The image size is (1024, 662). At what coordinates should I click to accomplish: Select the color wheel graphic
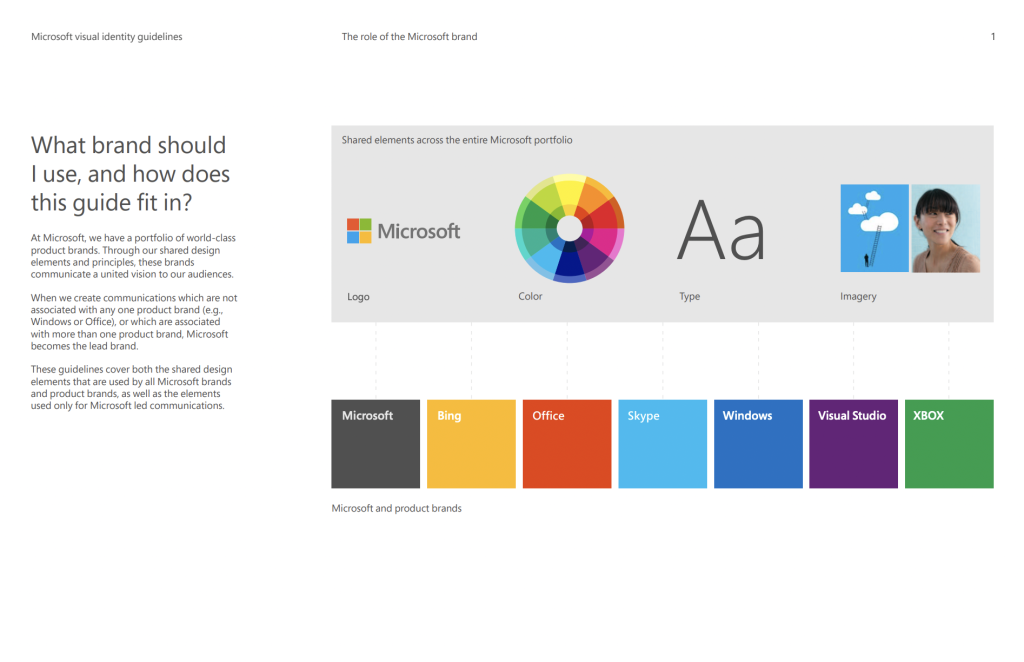[569, 228]
